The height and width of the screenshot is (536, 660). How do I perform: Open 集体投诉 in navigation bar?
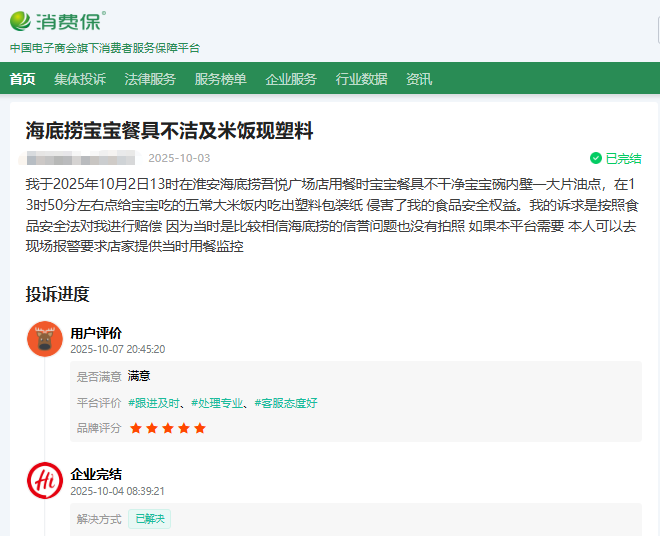click(80, 79)
